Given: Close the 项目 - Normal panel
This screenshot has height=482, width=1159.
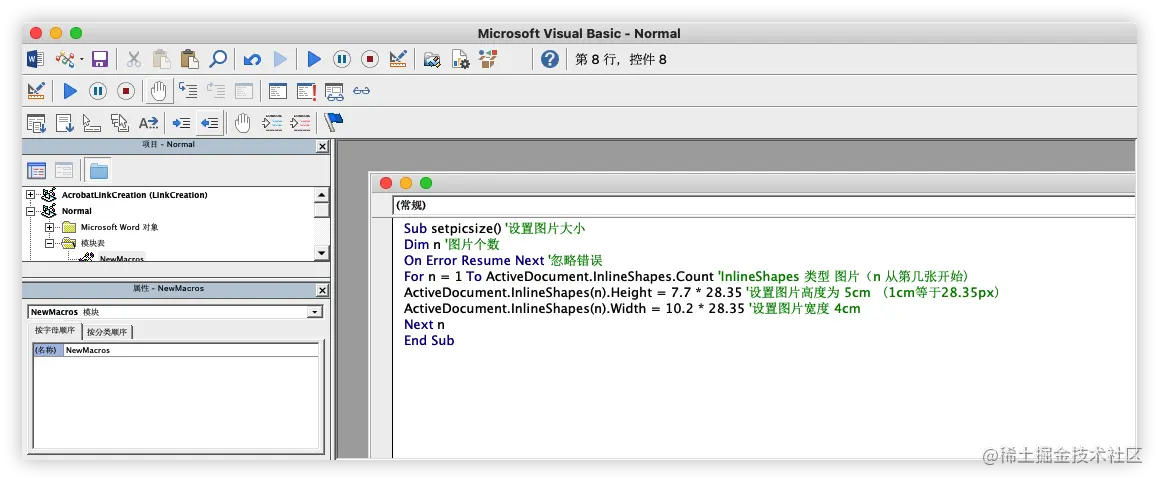Looking at the screenshot, I should [322, 146].
